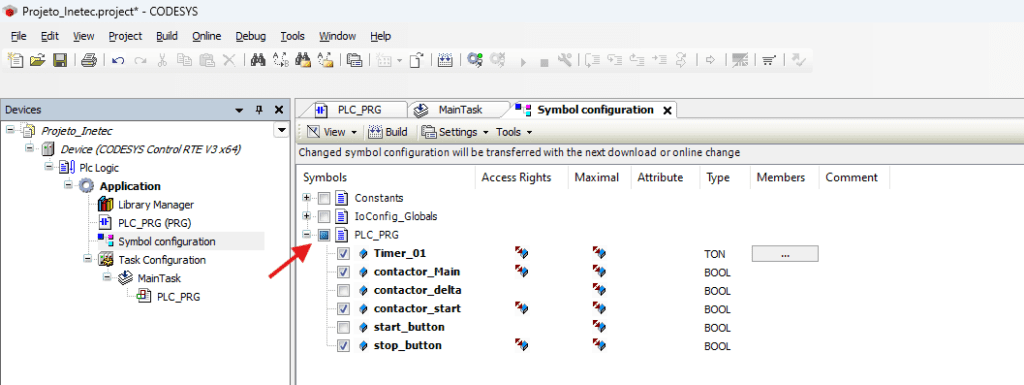The image size is (1024, 385).
Task: Click the Replace A-to-B icon
Action: (281, 60)
